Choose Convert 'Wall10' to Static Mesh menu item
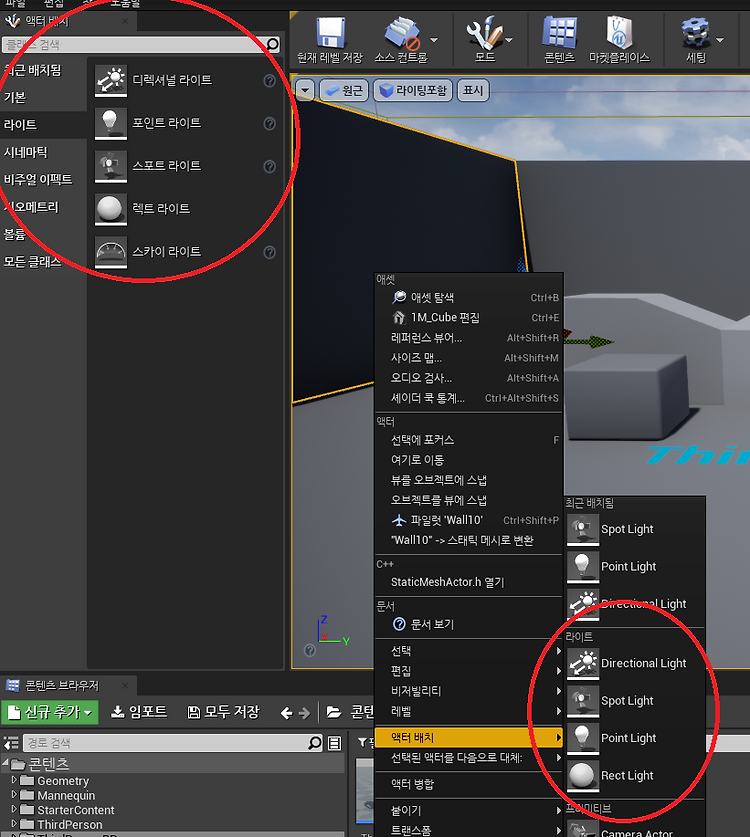Viewport: 750px width, 837px height. coord(469,540)
